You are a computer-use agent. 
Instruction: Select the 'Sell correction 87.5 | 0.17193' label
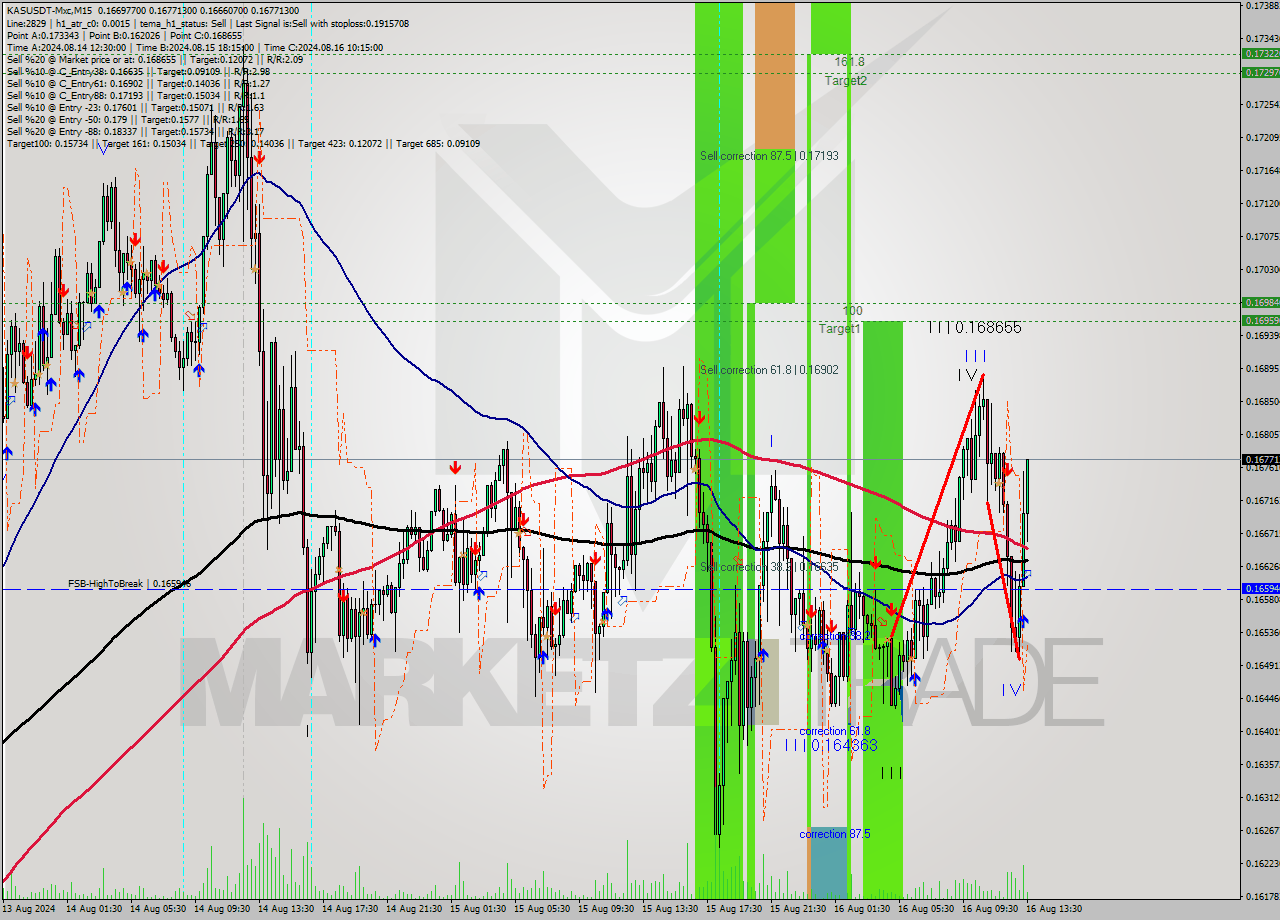[x=769, y=157]
